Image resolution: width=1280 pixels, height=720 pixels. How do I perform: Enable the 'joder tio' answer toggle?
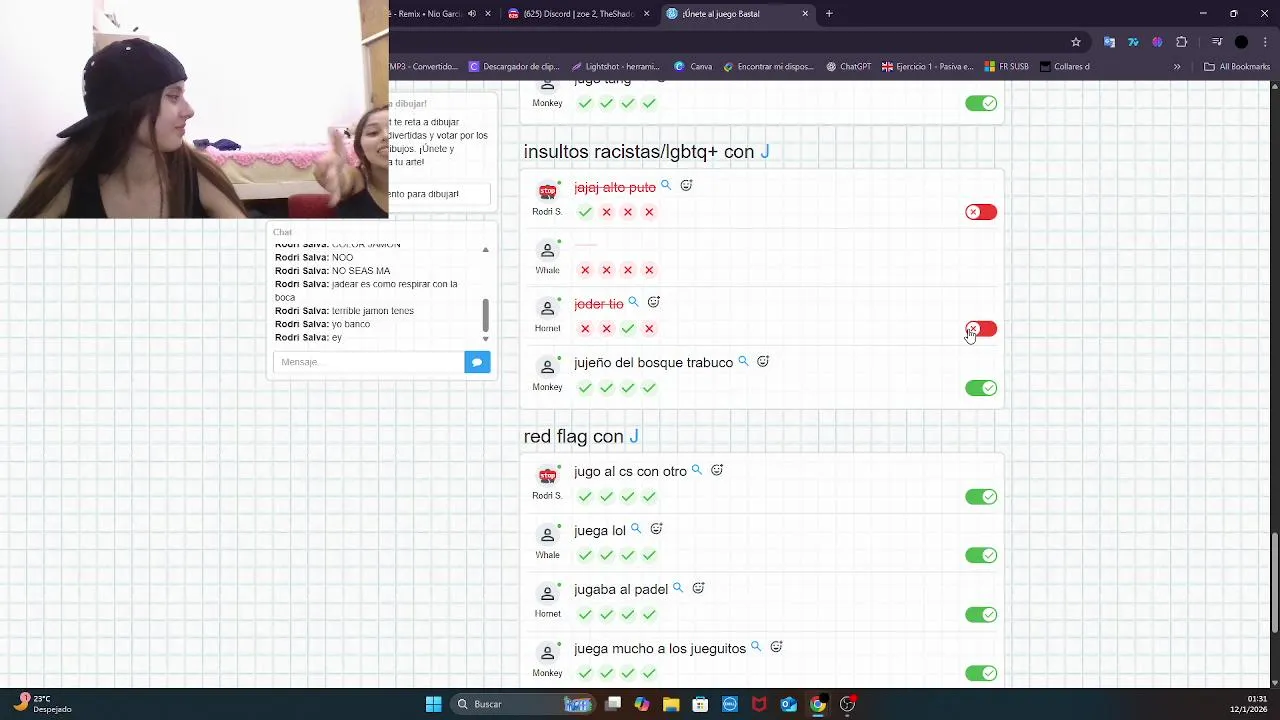point(981,329)
